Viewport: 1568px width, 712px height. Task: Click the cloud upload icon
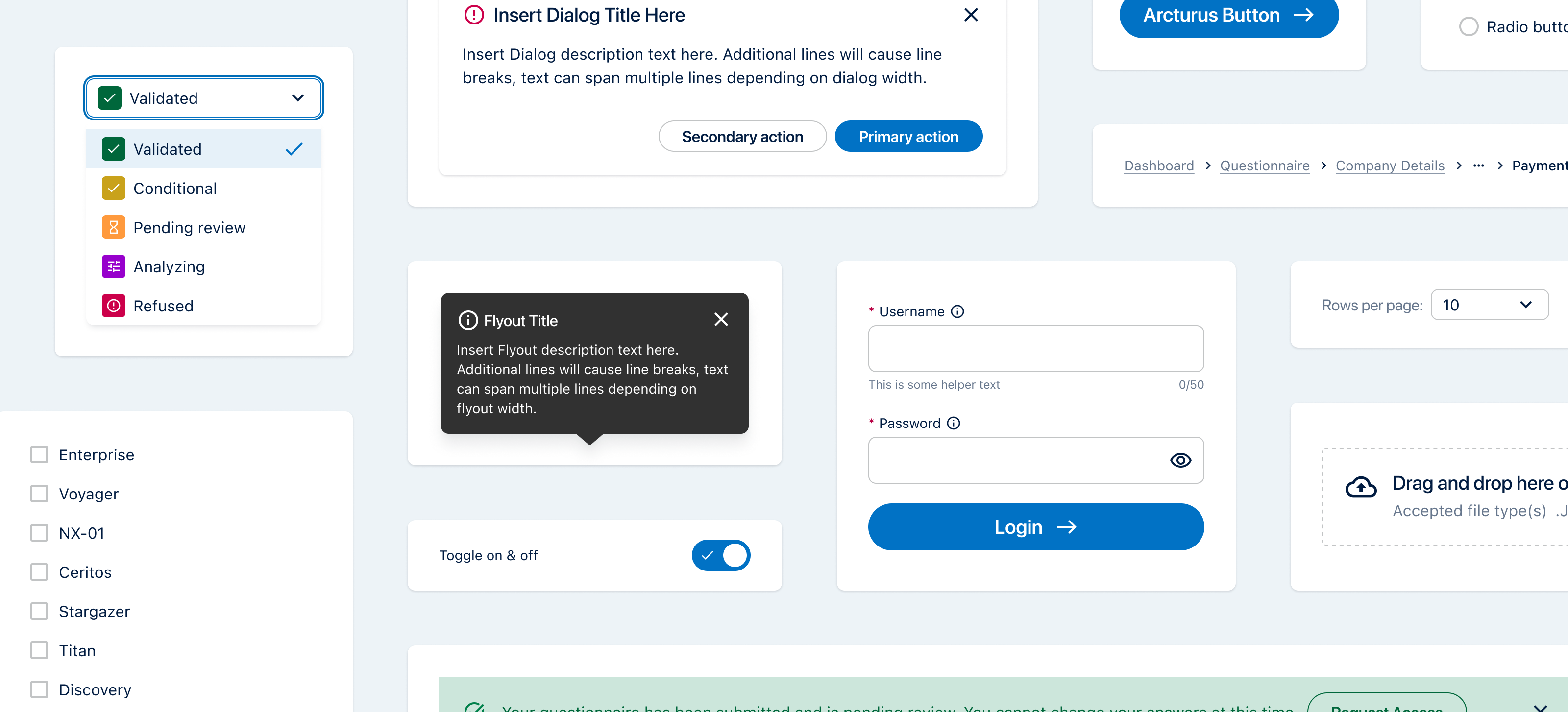1360,487
